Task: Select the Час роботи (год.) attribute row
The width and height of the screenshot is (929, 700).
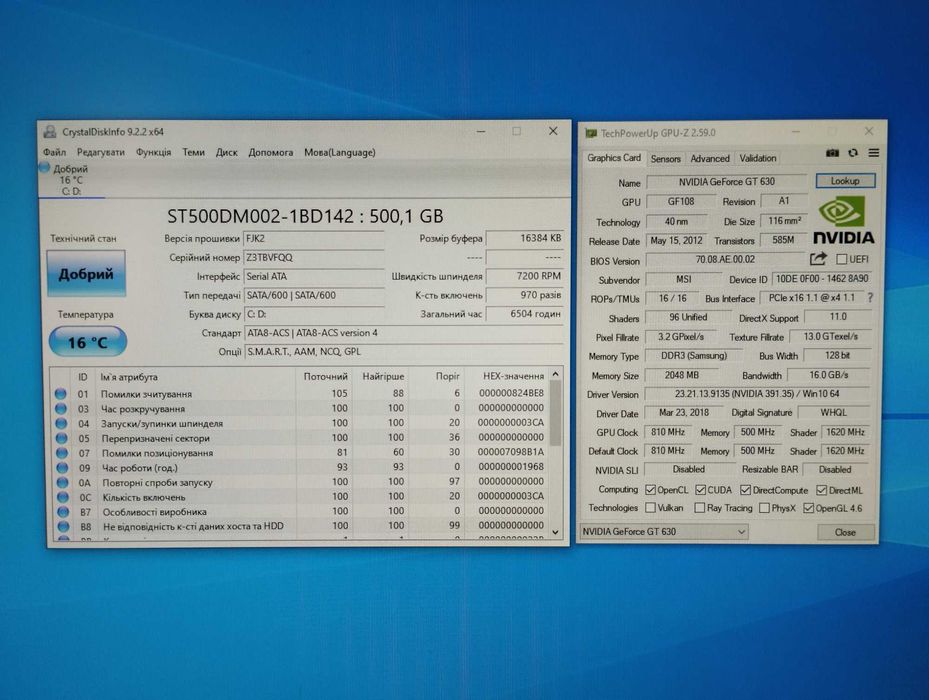Action: pyautogui.click(x=300, y=467)
